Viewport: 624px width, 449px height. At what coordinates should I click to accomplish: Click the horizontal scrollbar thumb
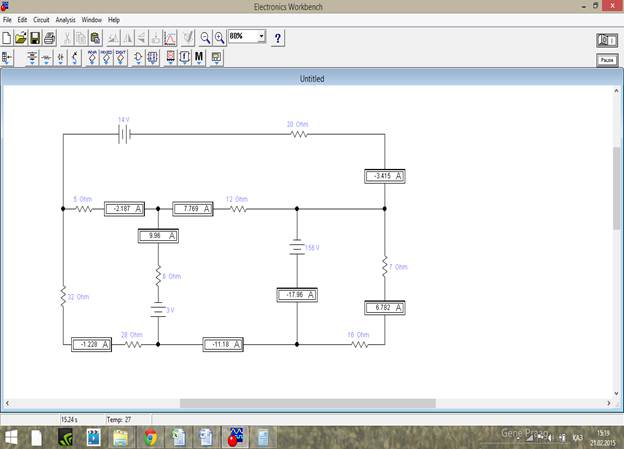click(x=308, y=403)
